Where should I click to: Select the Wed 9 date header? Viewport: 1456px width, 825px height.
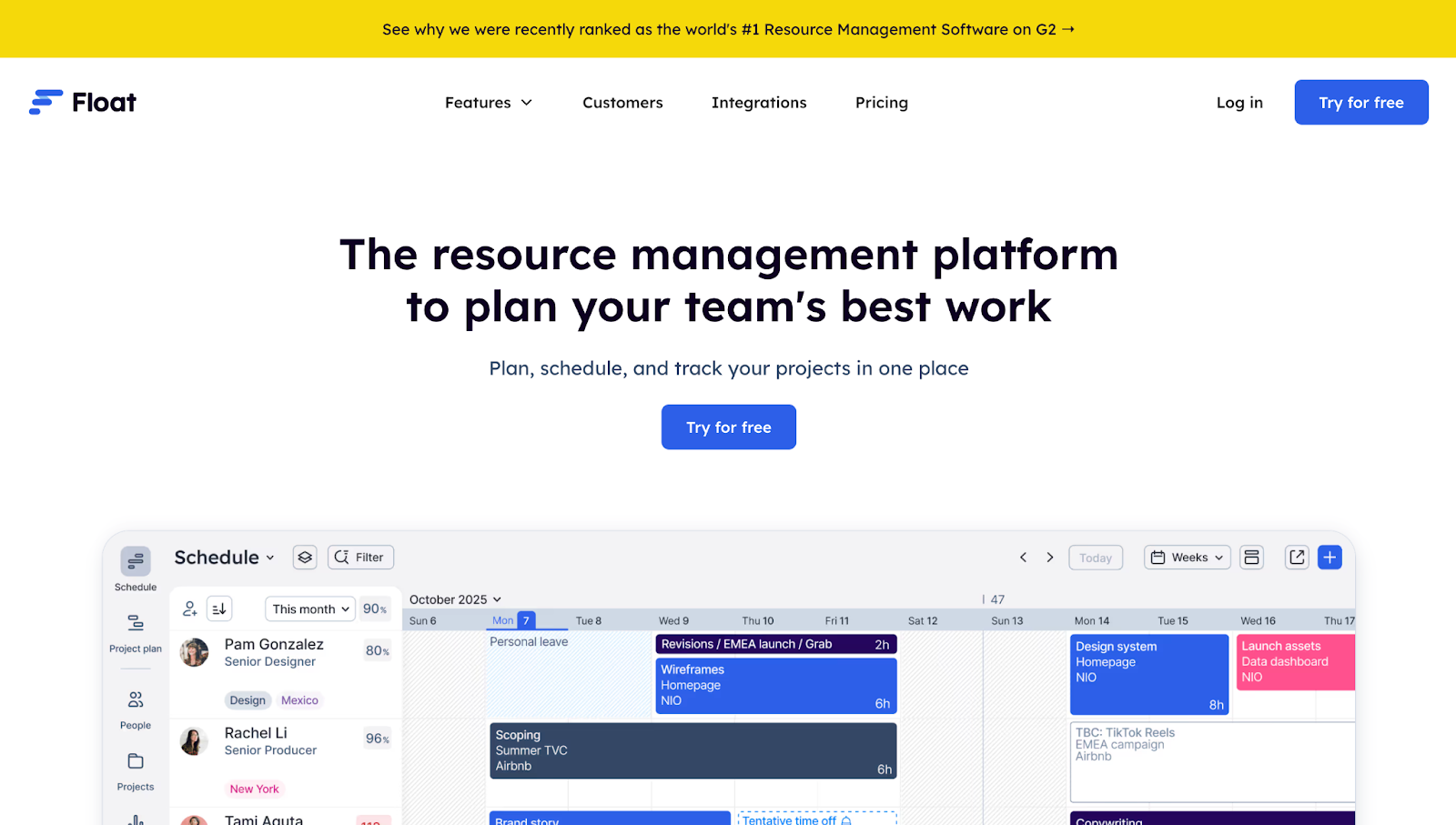click(x=673, y=621)
